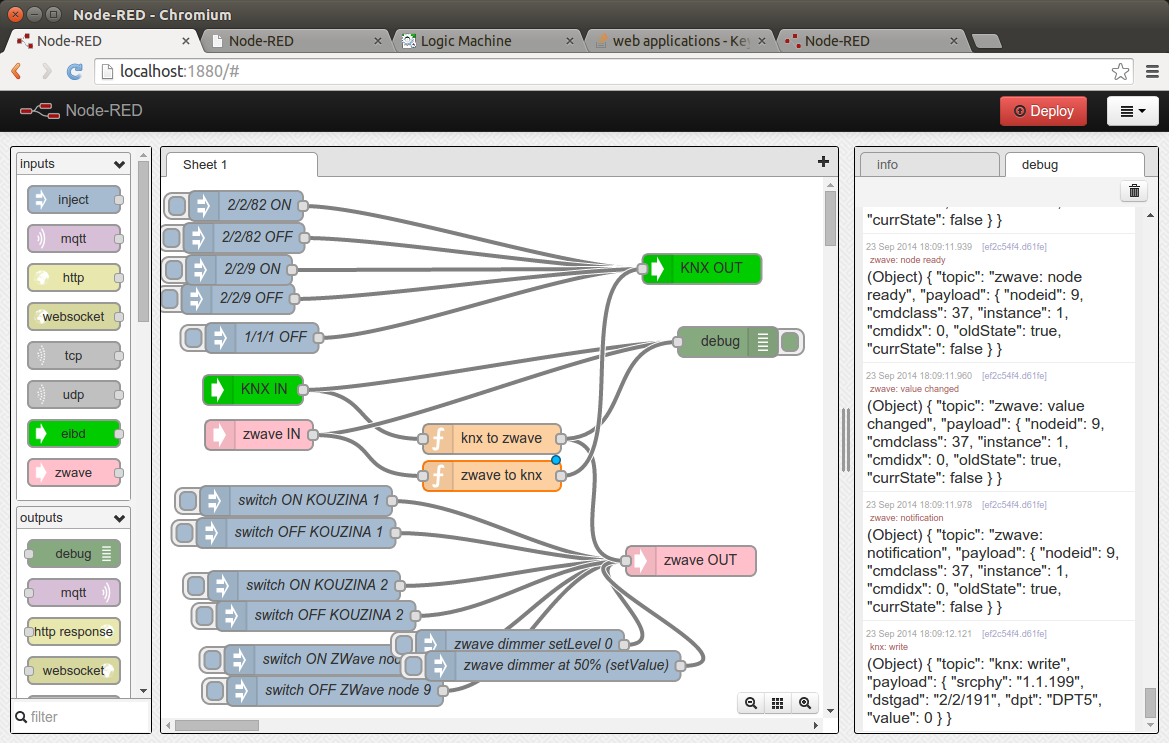Viewport: 1169px width, 743px height.
Task: Click the debug output node on canvas
Action: coord(728,342)
